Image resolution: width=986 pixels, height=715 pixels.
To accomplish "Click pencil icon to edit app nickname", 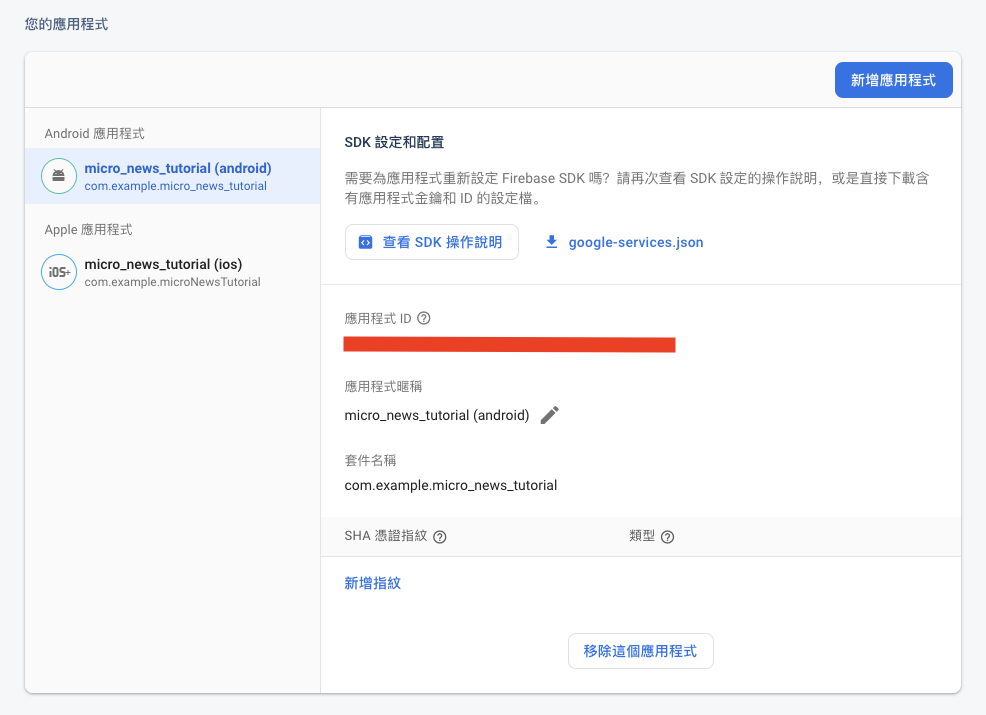I will 550,415.
